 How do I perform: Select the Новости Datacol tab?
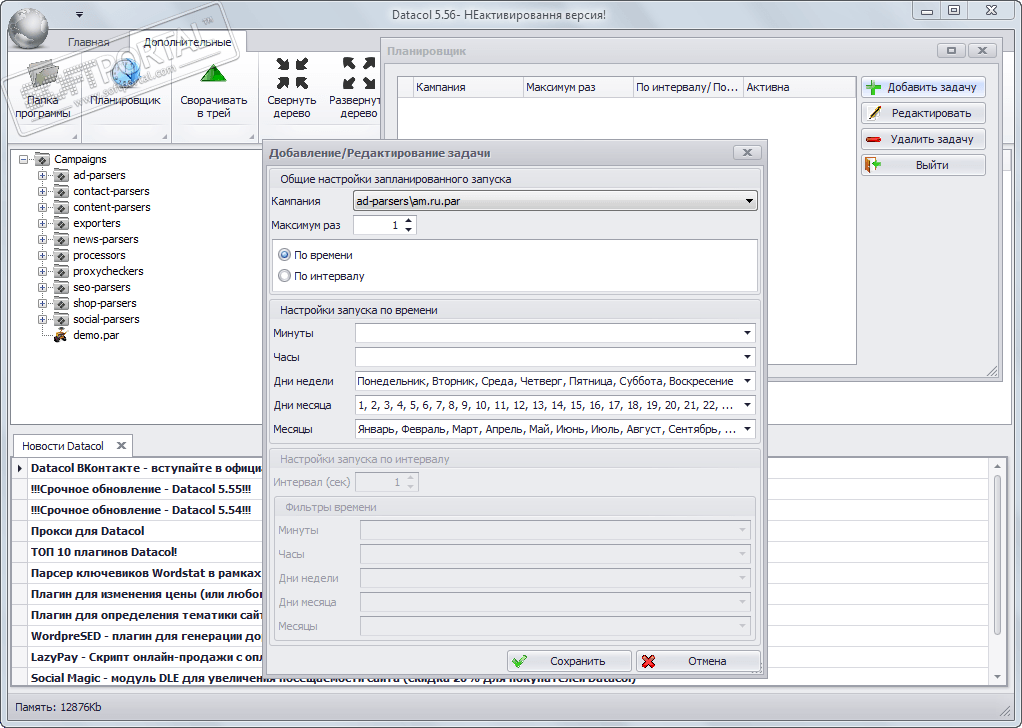(x=63, y=446)
